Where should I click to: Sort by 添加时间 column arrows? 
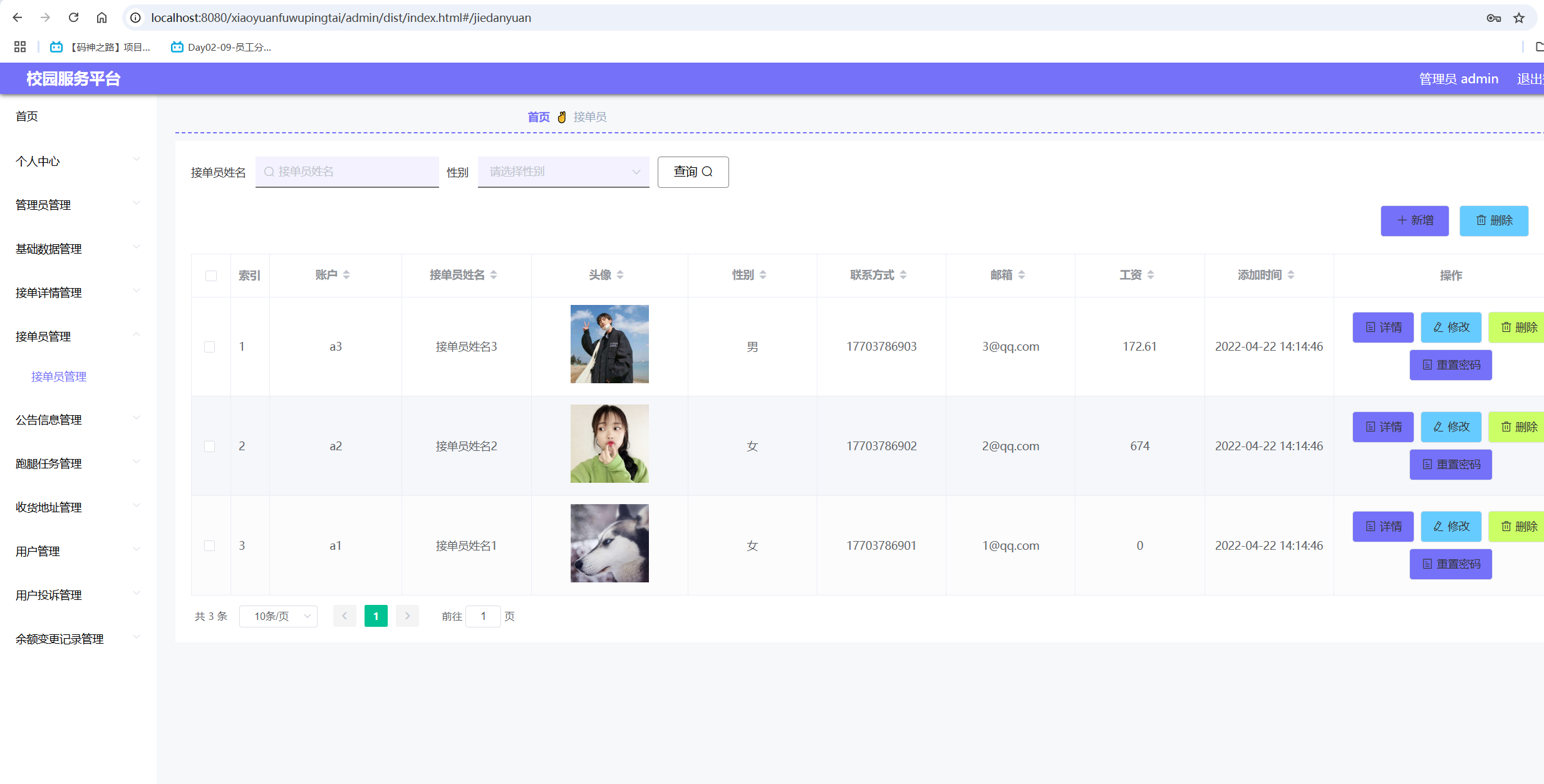tap(1291, 275)
